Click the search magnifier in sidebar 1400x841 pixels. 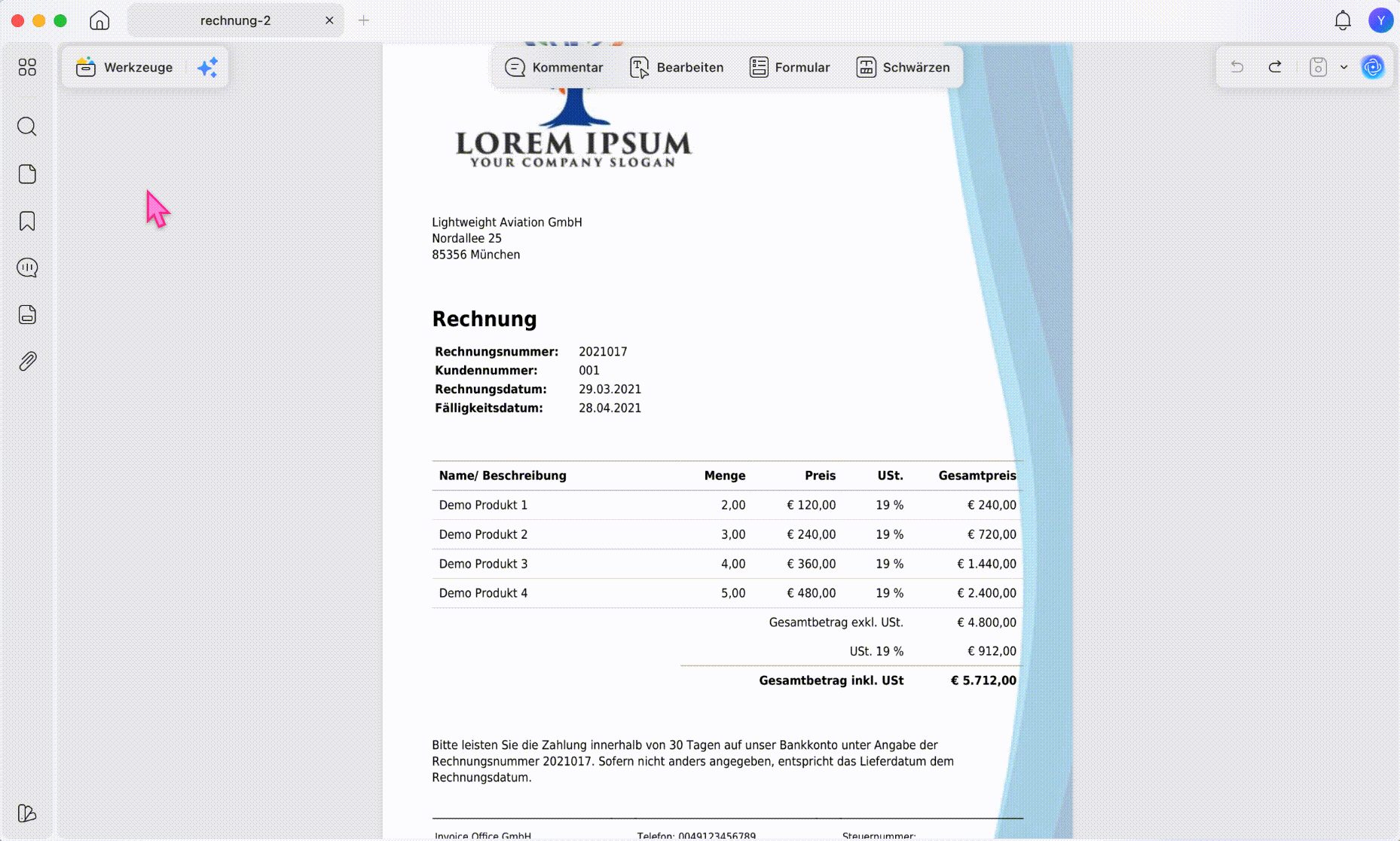tap(27, 127)
